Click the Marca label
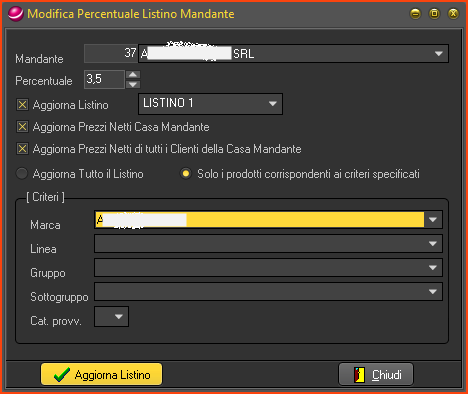Screen dimensions: 468x394 pyautogui.click(x=45, y=225)
